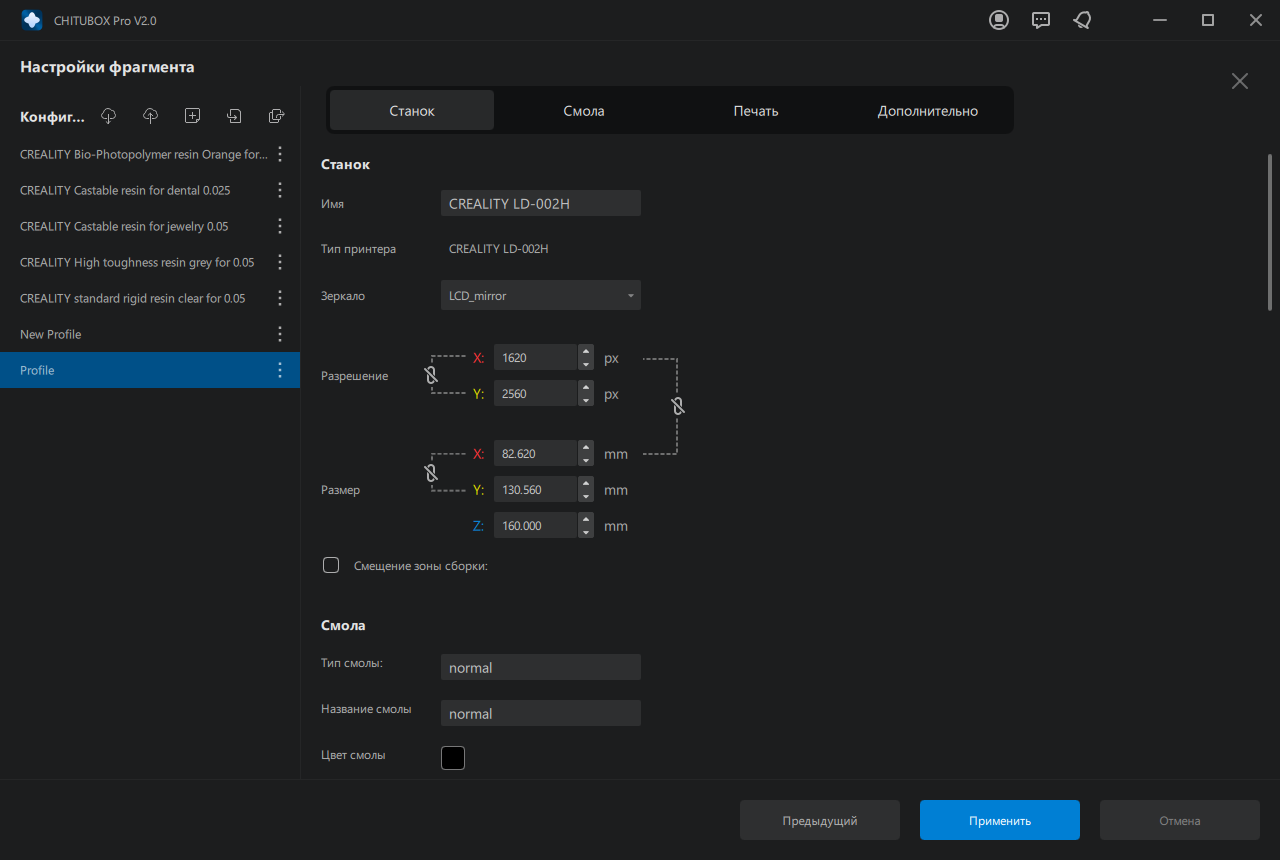
Task: Decrease size Z value in mm
Action: [586, 532]
